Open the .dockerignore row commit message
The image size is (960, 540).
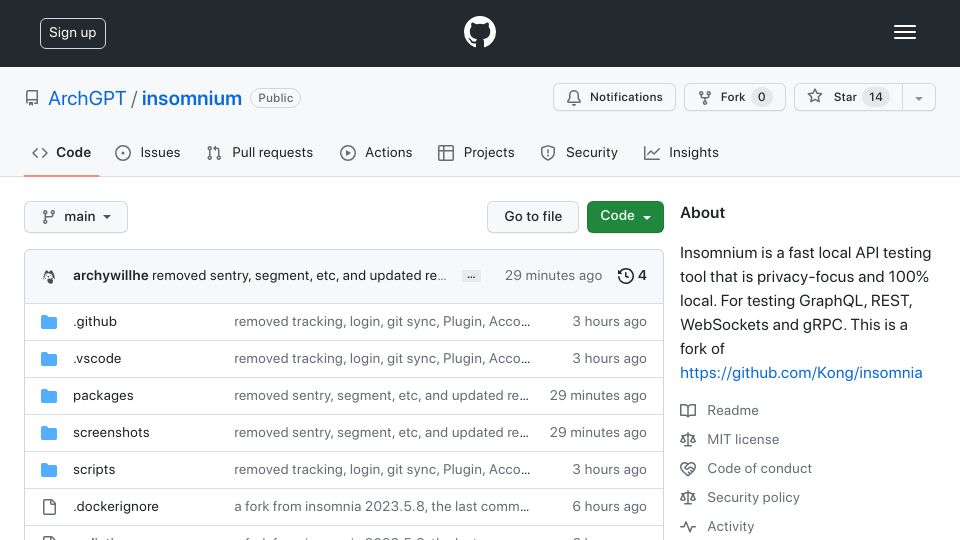381,506
